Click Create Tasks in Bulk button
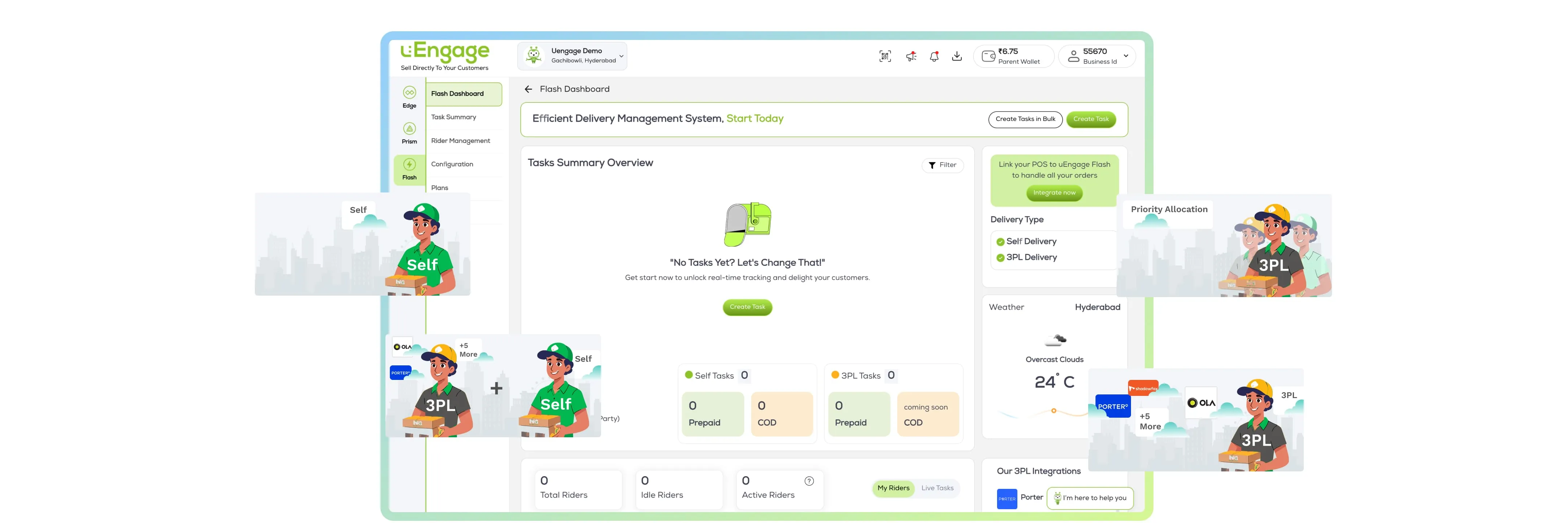1568x523 pixels. click(x=1025, y=119)
